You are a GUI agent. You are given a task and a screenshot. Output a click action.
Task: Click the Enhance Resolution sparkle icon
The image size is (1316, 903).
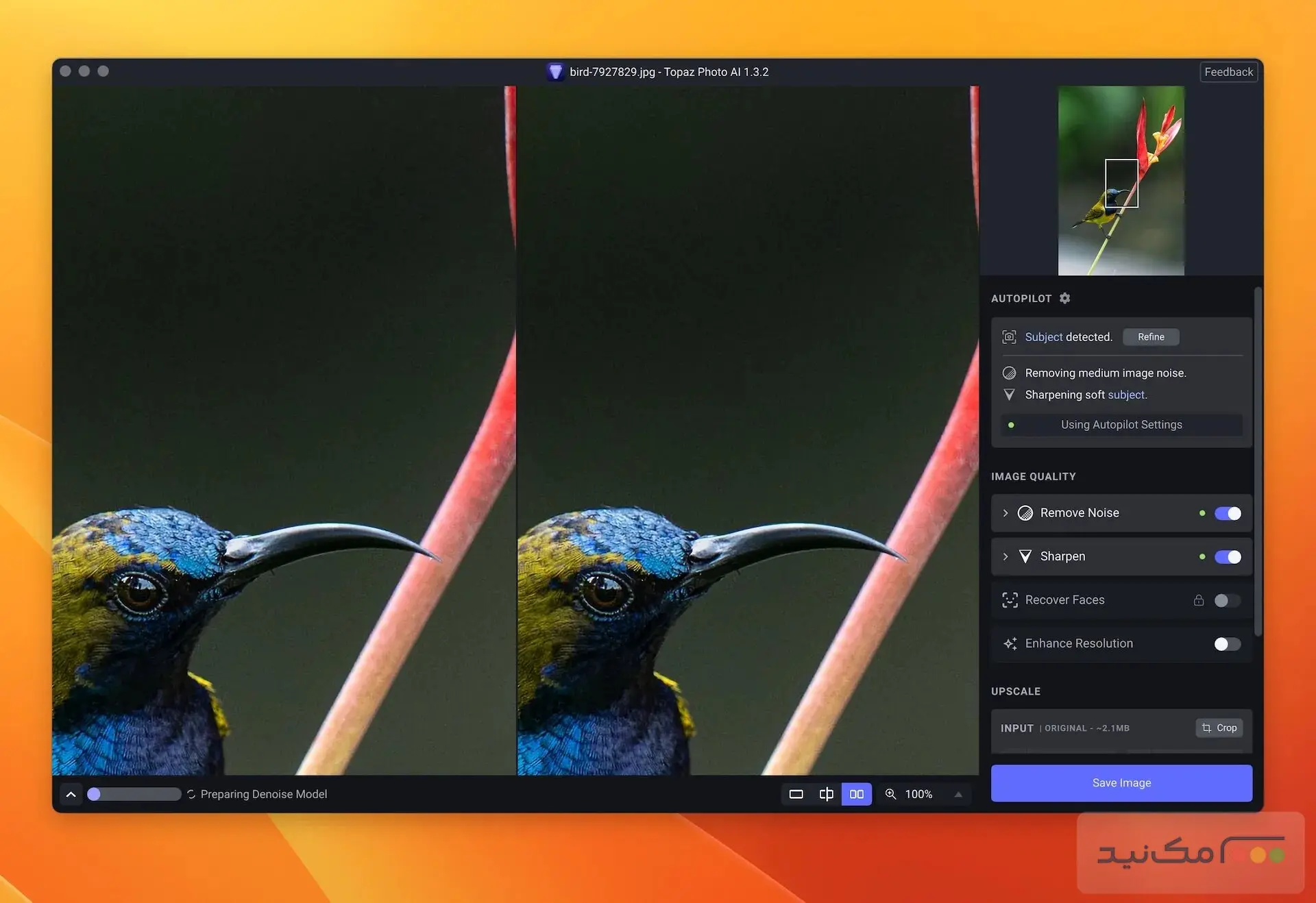(x=1009, y=643)
